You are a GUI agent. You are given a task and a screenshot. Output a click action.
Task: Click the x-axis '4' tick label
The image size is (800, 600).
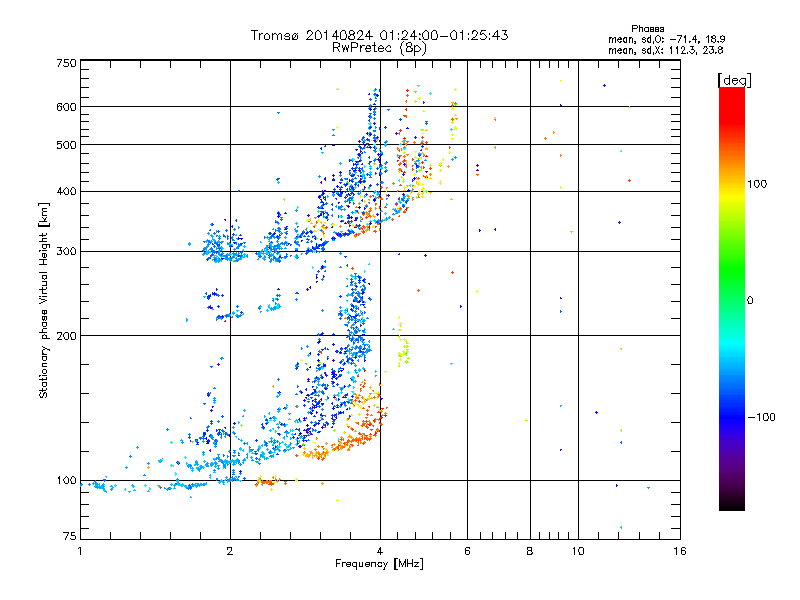coord(380,551)
